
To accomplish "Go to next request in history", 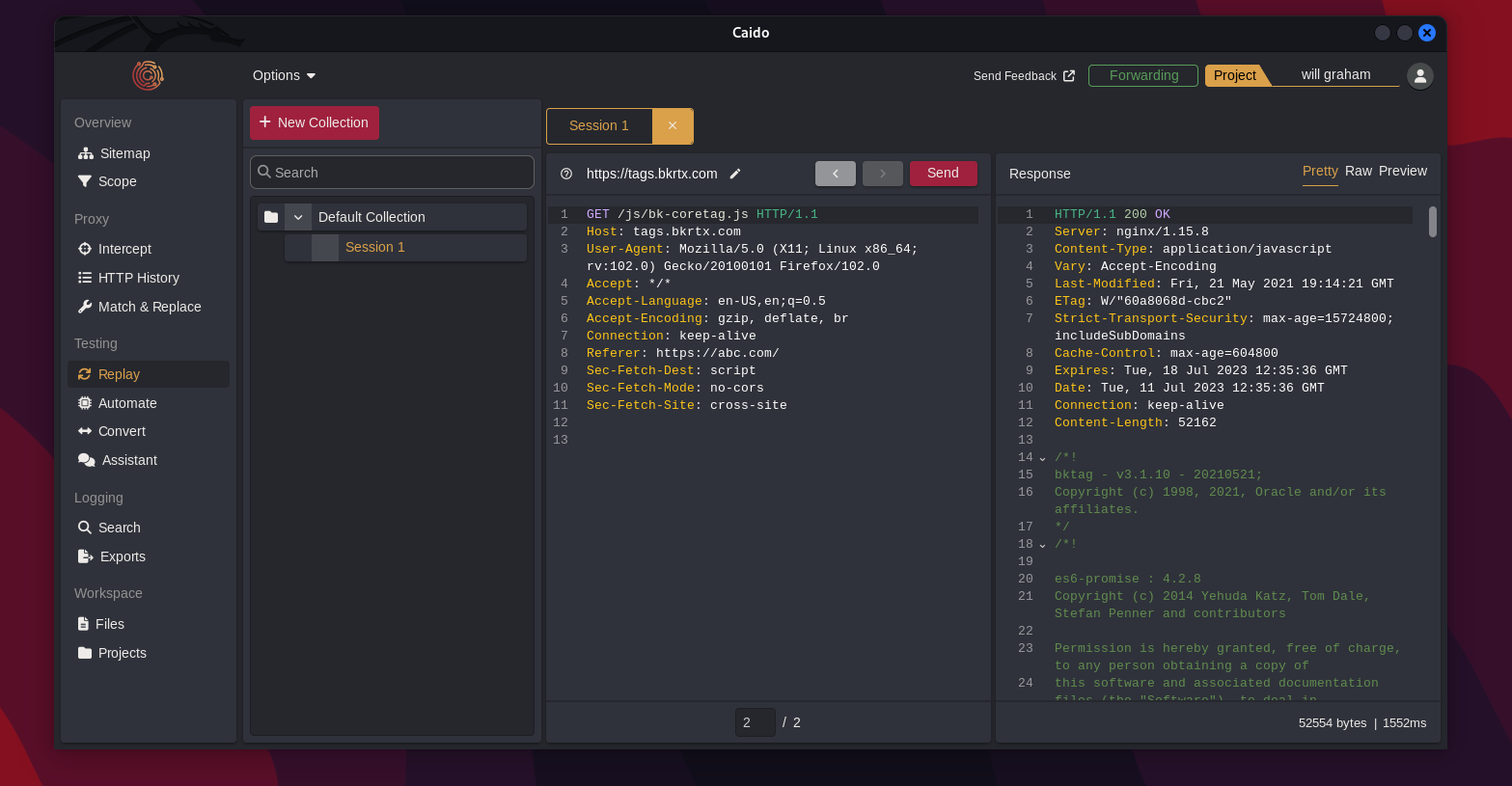I will (x=882, y=174).
